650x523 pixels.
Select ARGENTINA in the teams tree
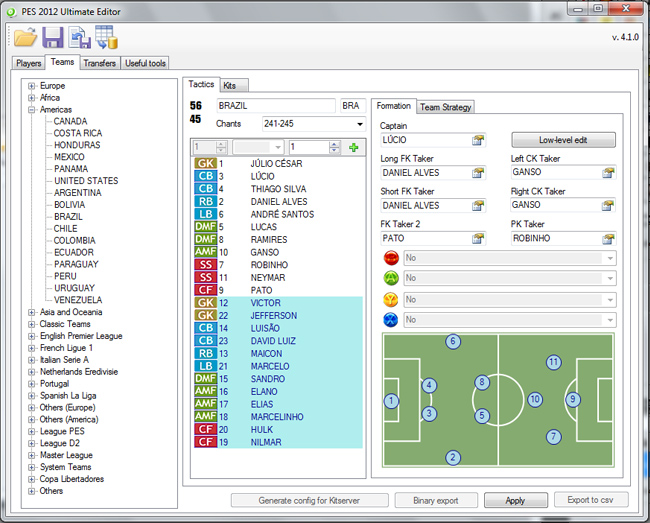tap(78, 193)
